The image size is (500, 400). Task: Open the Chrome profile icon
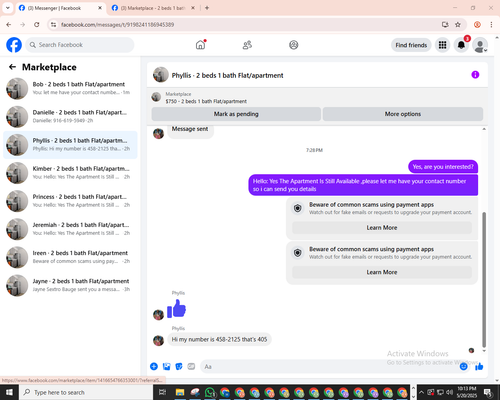pyautogui.click(x=477, y=25)
